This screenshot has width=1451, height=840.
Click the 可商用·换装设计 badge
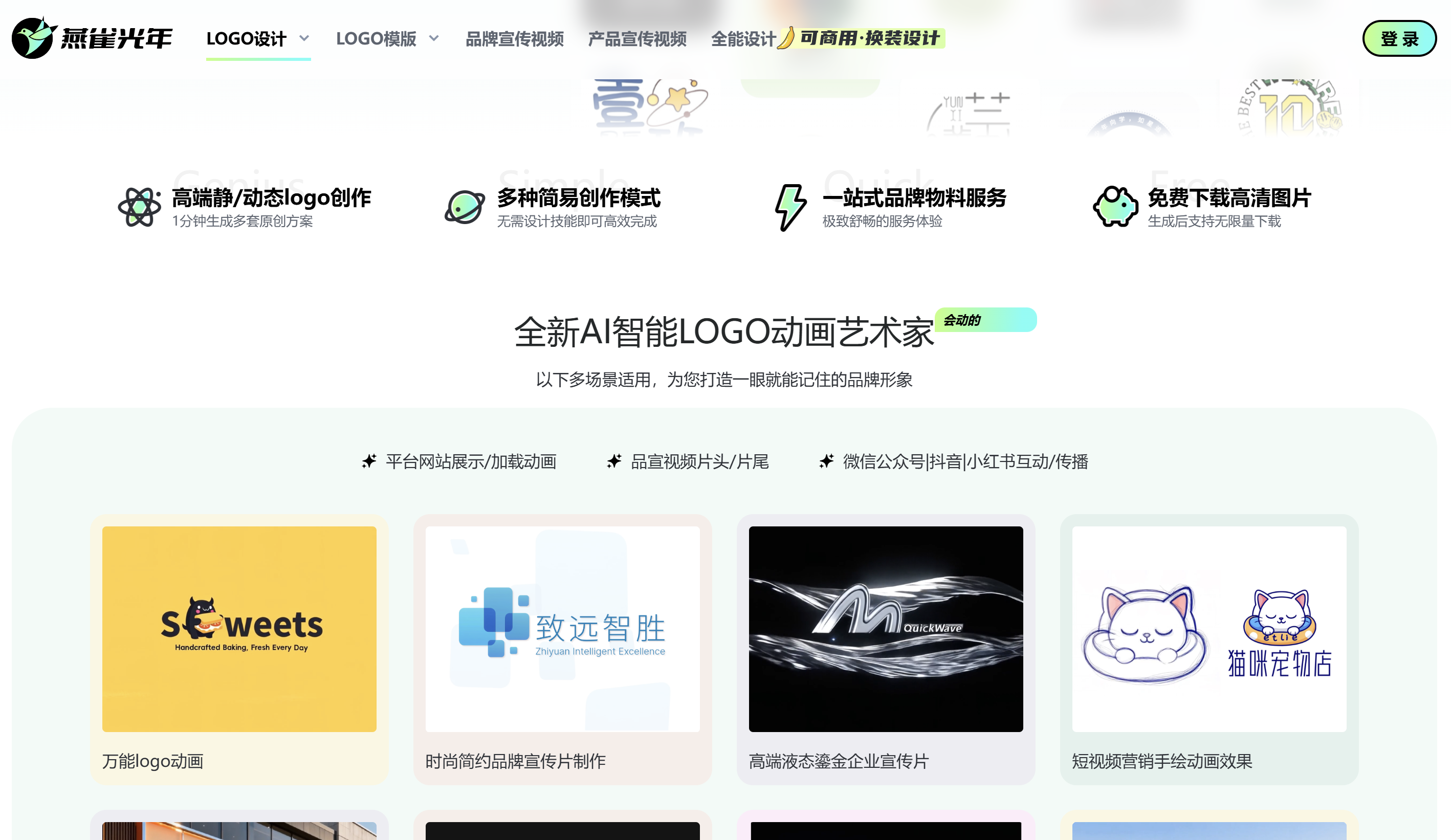(869, 38)
